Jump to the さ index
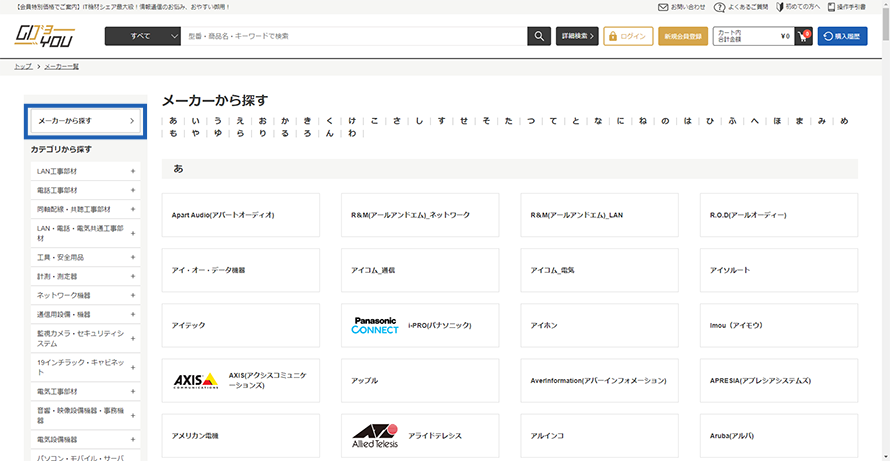 coord(397,121)
